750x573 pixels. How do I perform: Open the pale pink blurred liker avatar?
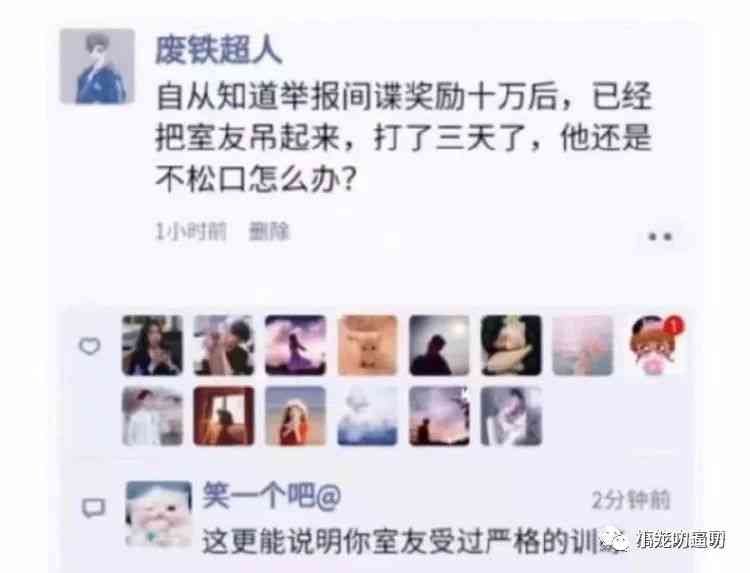point(583,345)
